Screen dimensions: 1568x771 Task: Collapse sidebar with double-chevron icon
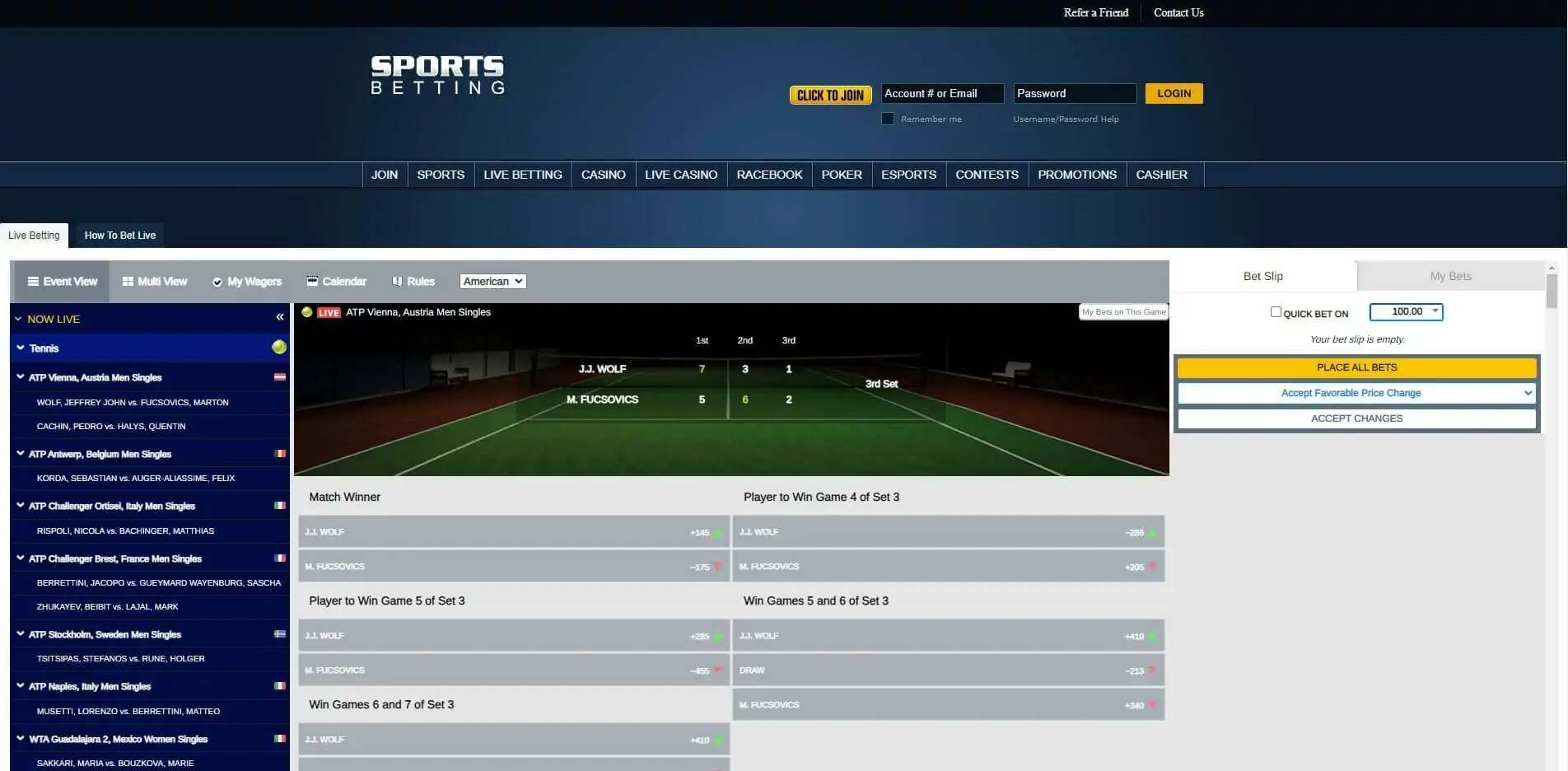pyautogui.click(x=280, y=317)
